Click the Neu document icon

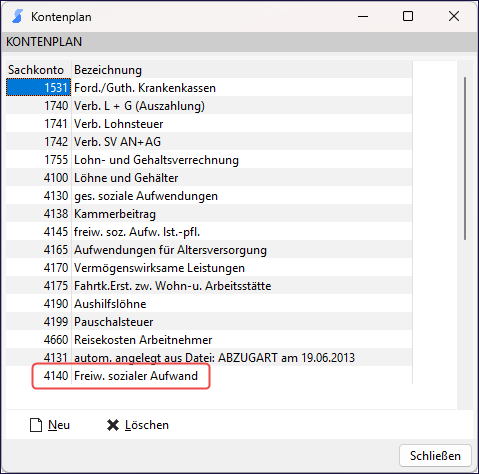click(x=36, y=425)
